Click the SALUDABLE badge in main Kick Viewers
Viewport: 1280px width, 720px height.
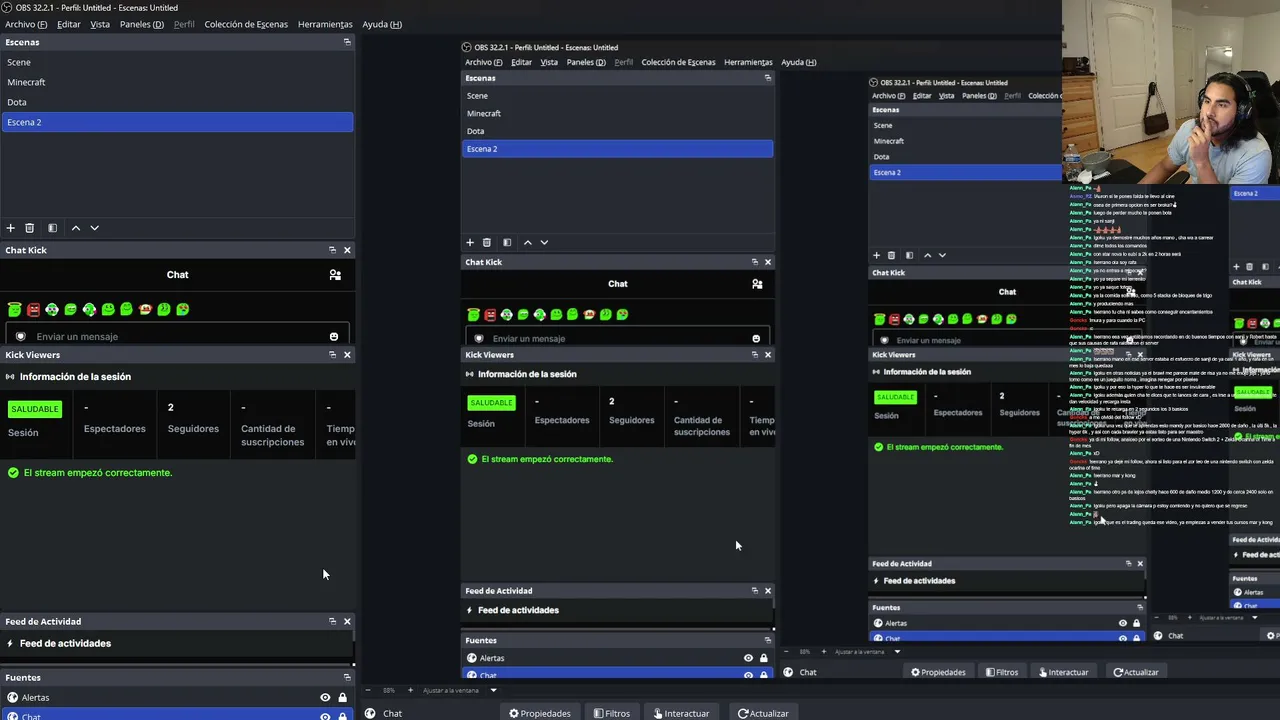pyautogui.click(x=35, y=409)
